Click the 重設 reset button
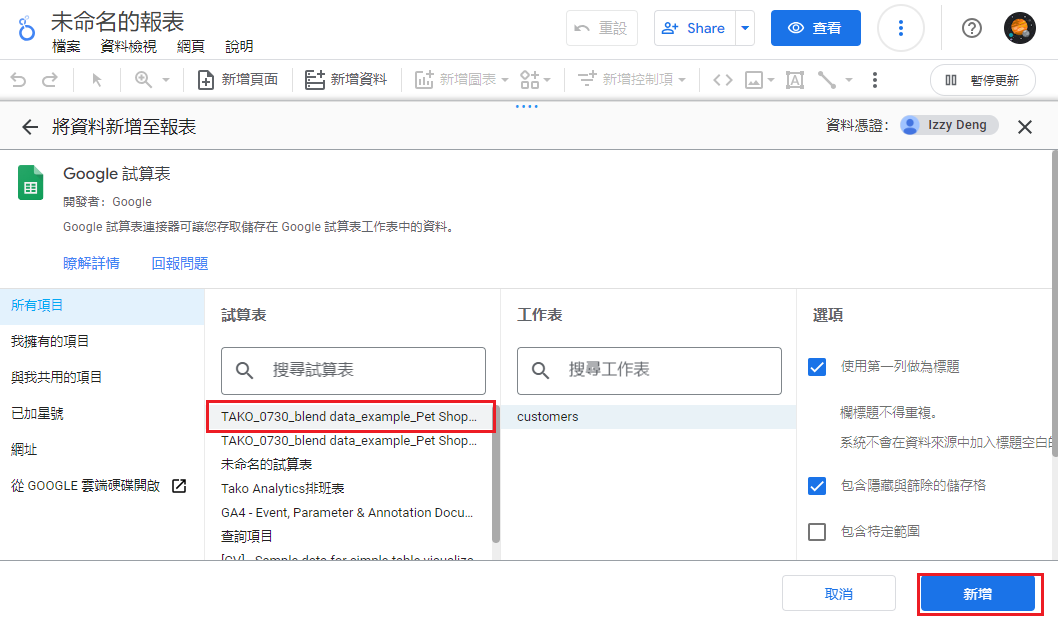This screenshot has width=1058, height=621. click(602, 28)
